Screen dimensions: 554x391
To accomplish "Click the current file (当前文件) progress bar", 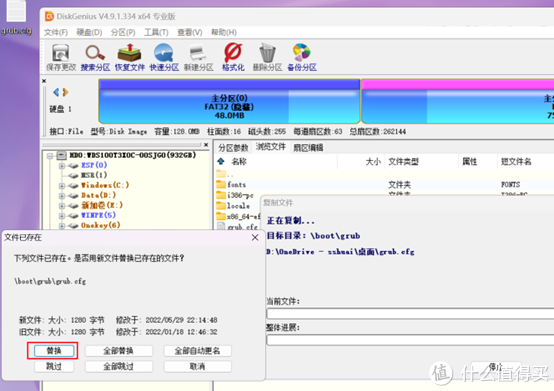I will click(410, 314).
